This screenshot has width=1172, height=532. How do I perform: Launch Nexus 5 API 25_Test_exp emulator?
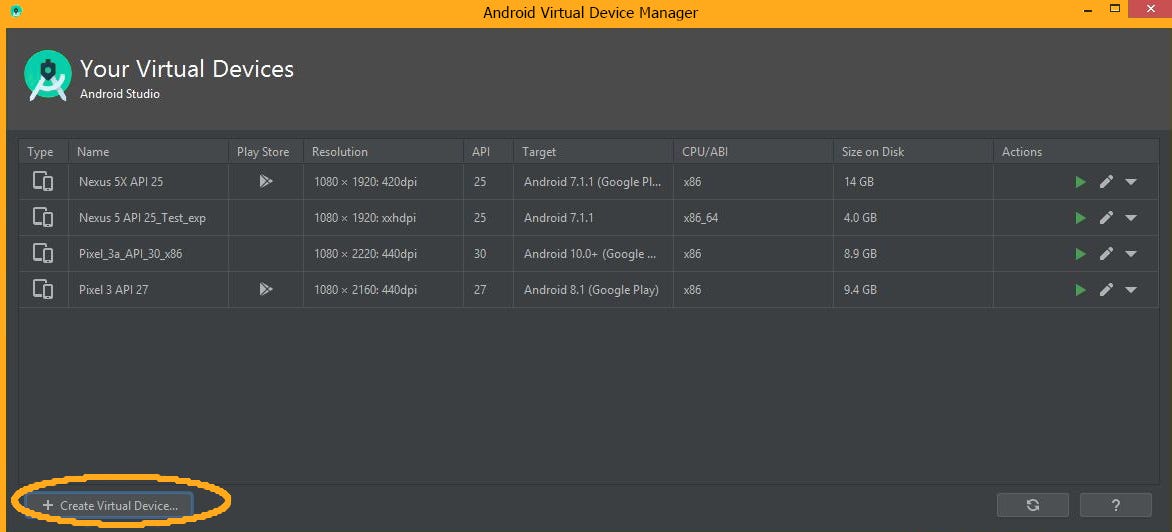pos(1080,217)
